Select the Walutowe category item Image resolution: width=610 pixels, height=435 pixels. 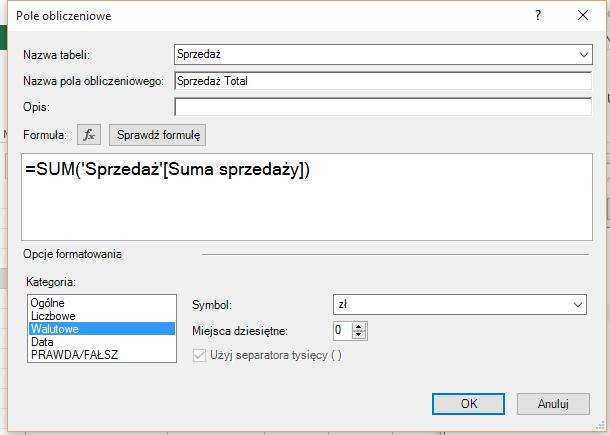pos(102,329)
